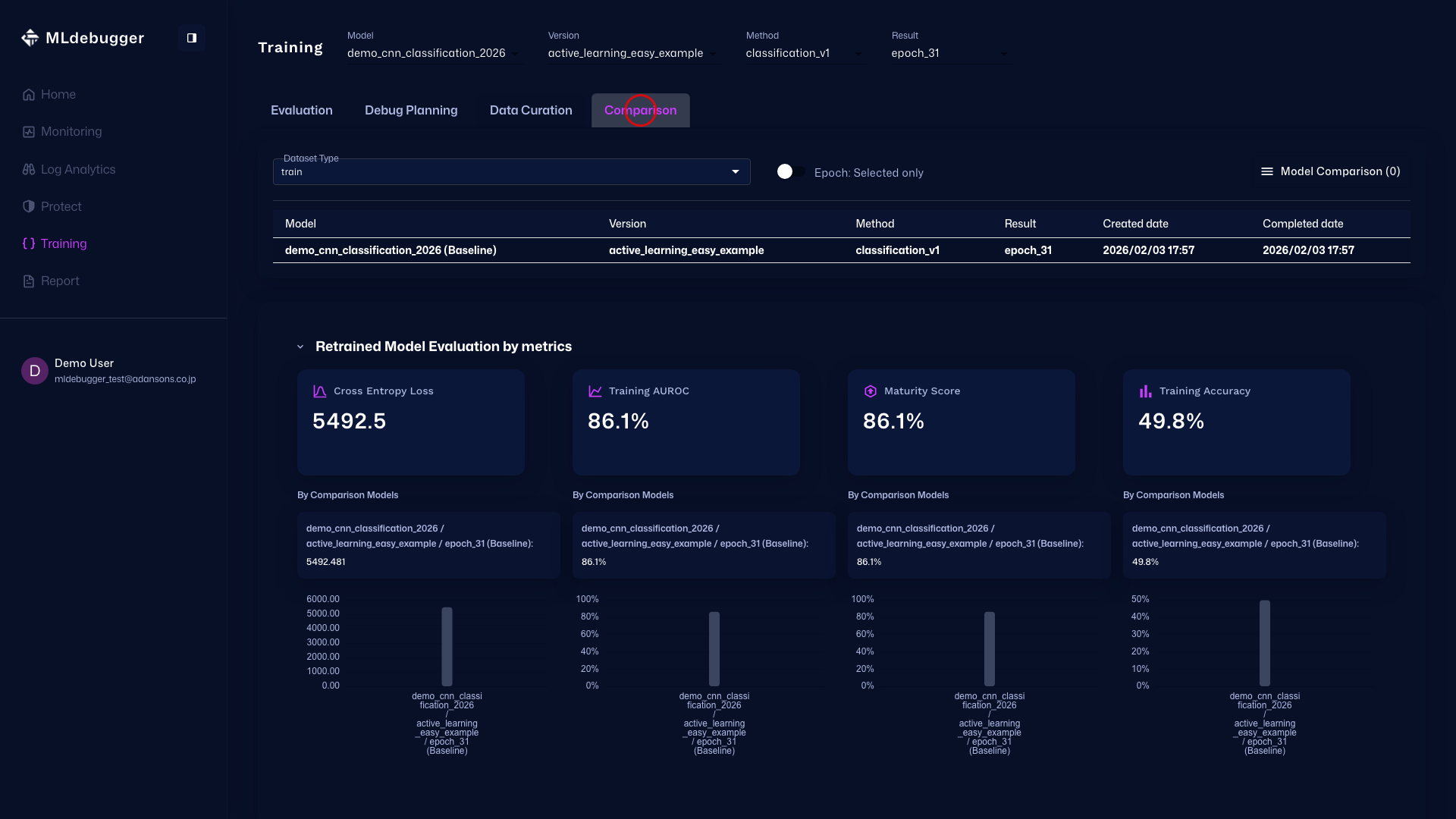Click the Training Accuracy bar chart icon
Image resolution: width=1456 pixels, height=819 pixels.
tap(1144, 391)
